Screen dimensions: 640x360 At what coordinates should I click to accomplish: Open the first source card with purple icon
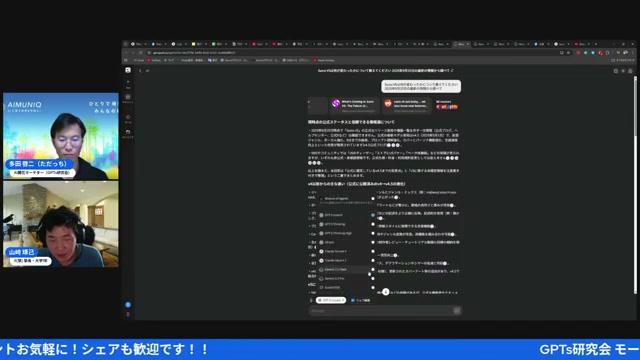(x=353, y=104)
